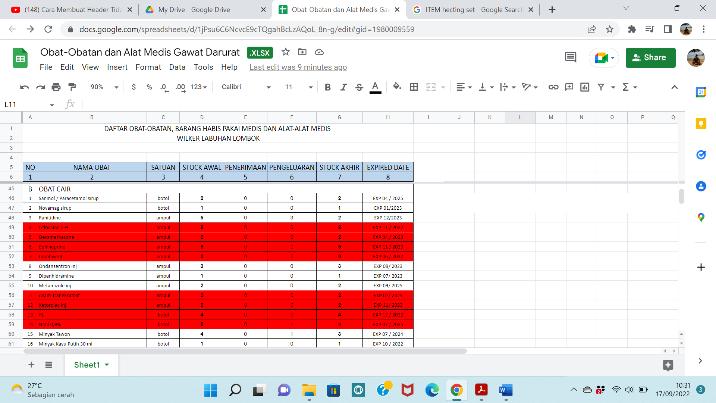Click the green Share button
The image size is (716, 403).
650,58
